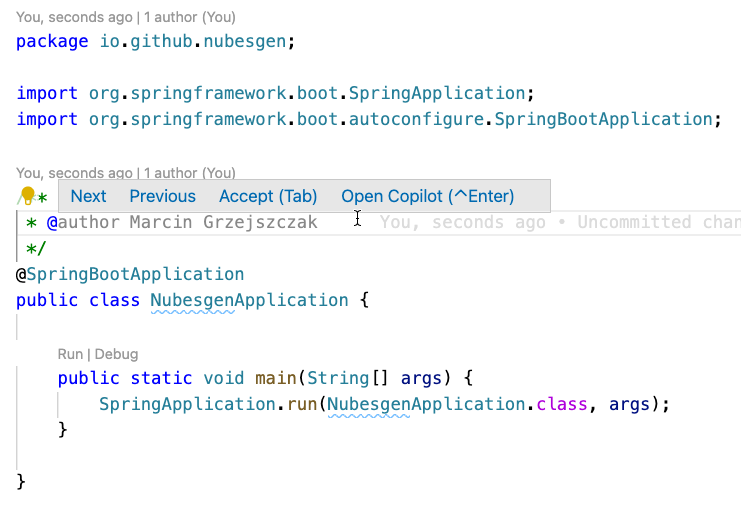Open top blame lens above package line

tap(126, 17)
